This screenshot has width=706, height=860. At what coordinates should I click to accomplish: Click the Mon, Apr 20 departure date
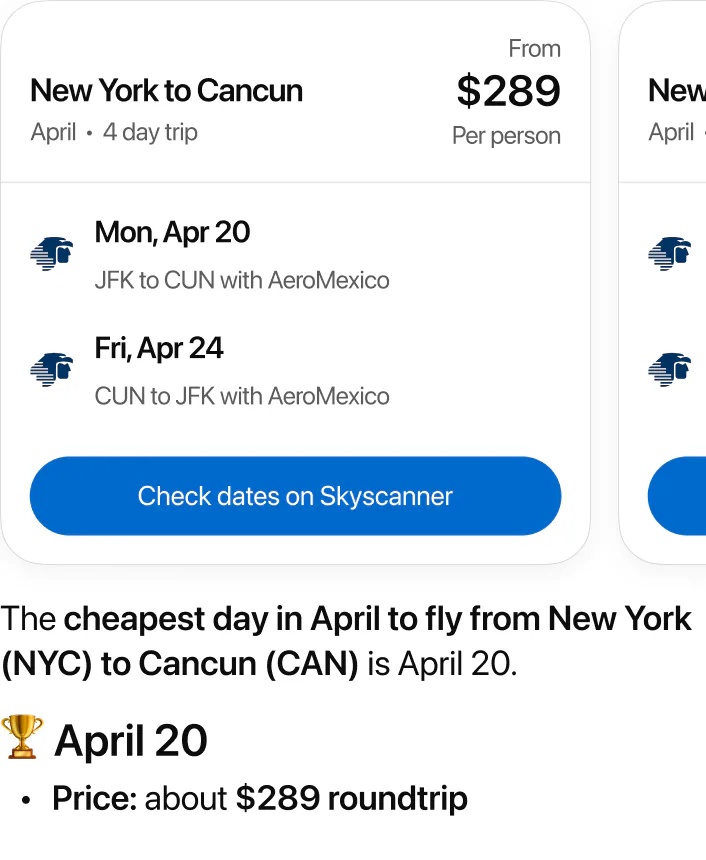pyautogui.click(x=172, y=232)
